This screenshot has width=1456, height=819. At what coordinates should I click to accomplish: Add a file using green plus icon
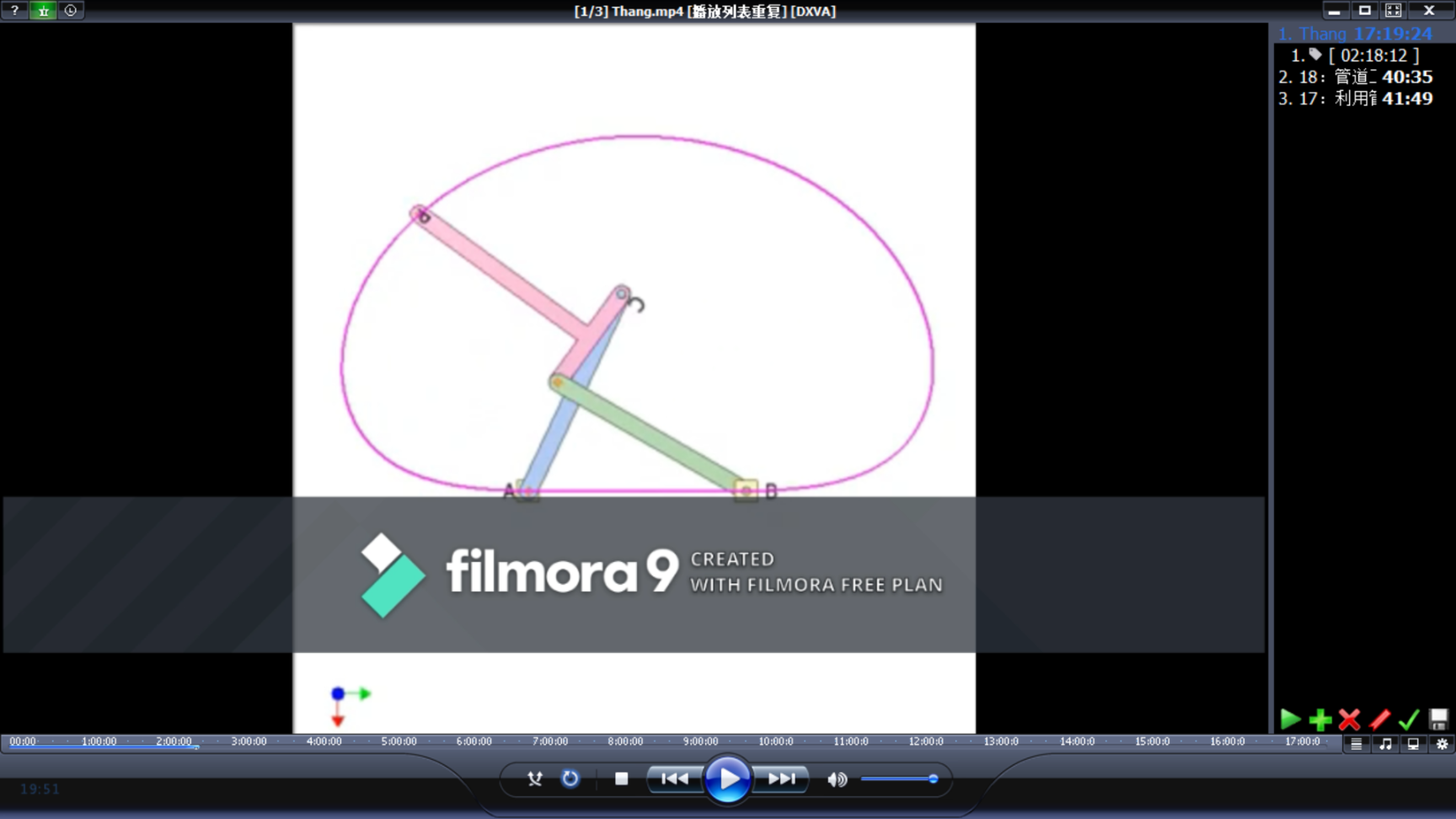[x=1320, y=719]
